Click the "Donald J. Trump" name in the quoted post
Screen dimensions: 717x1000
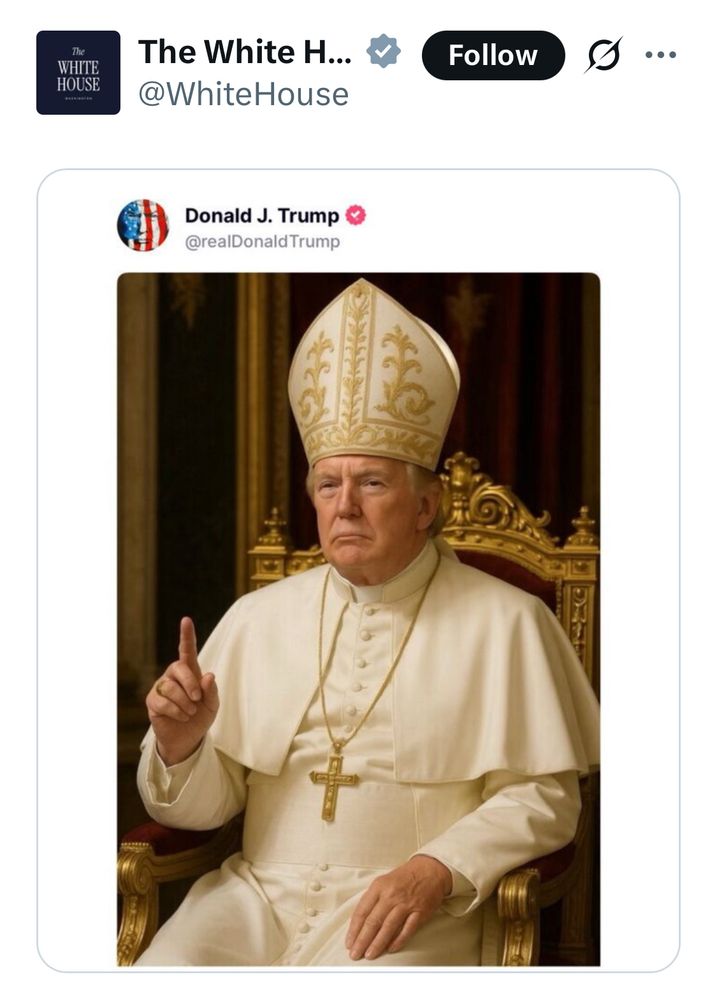coord(262,216)
